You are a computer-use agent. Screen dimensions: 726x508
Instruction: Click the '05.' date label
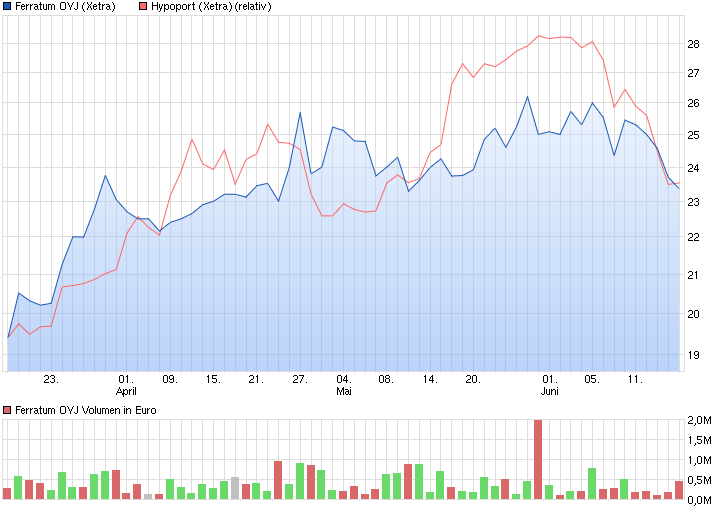tap(592, 379)
